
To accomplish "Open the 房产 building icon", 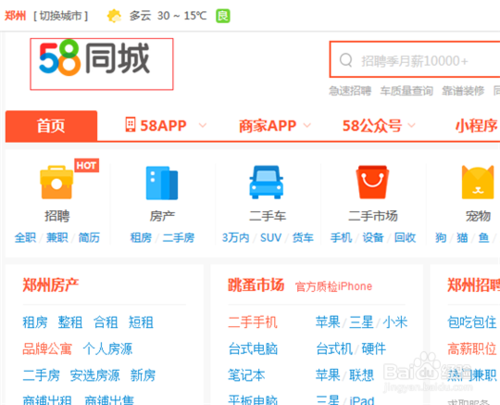I will point(162,183).
